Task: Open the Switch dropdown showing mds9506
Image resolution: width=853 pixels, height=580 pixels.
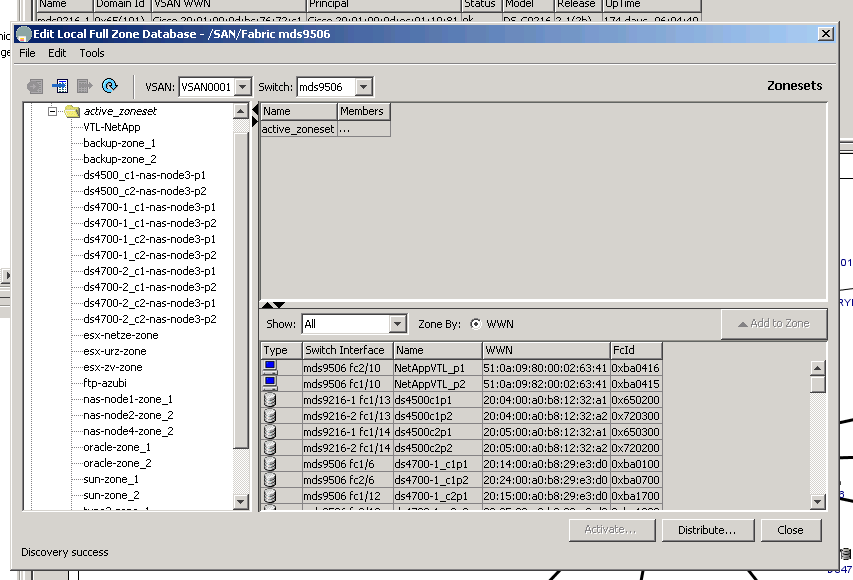Action: 363,87
